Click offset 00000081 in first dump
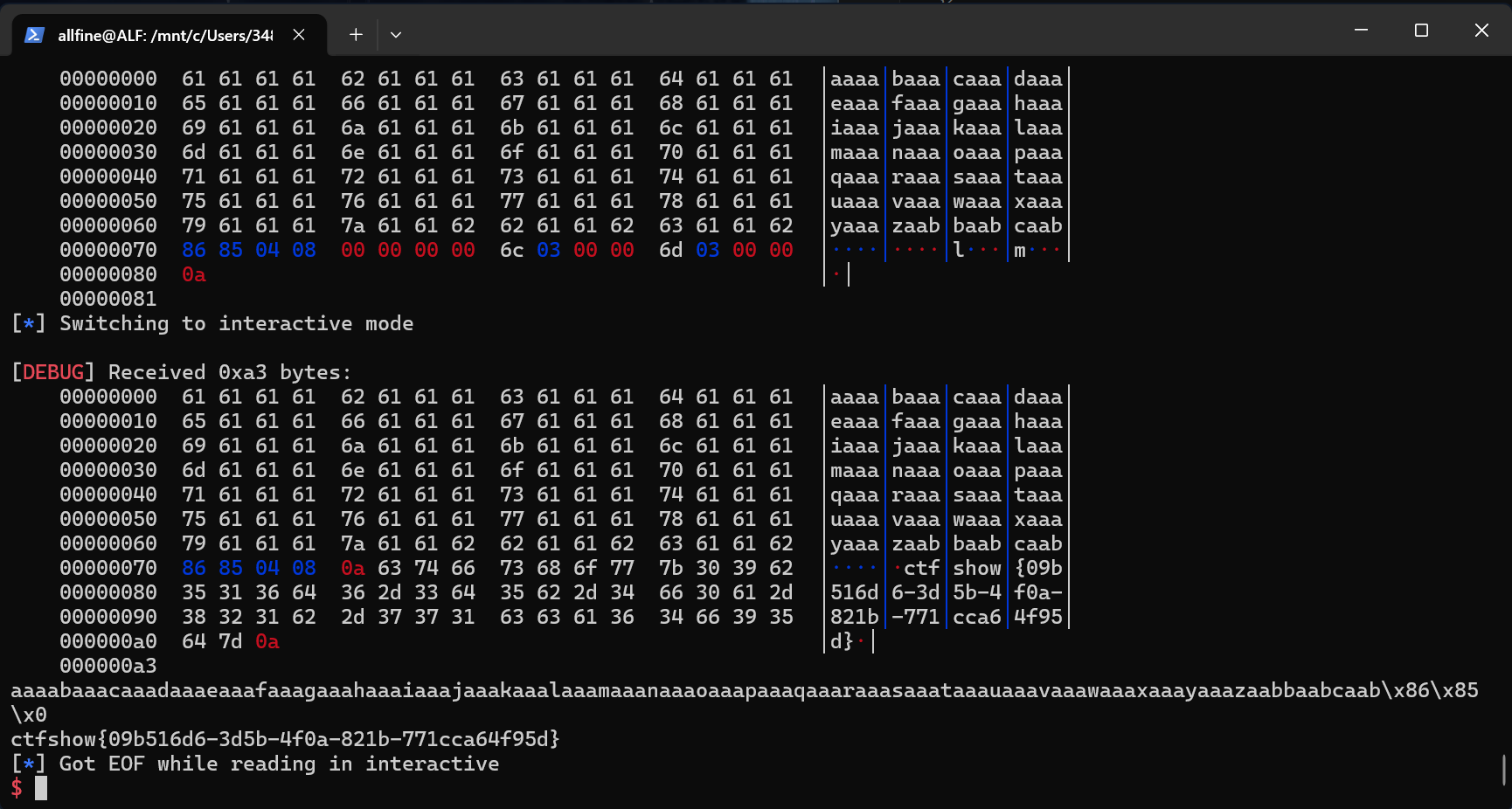This screenshot has width=1512, height=809. (108, 299)
